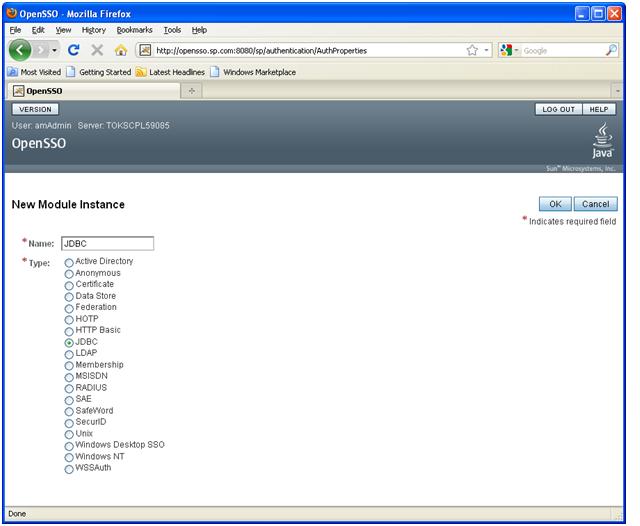Click the Java logo icon
This screenshot has height=526, width=640.
[603, 141]
